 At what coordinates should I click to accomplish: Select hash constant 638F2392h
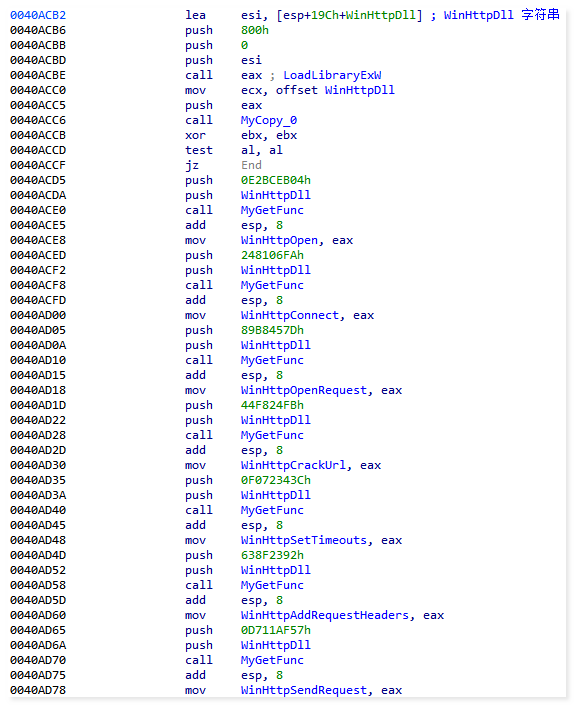[272, 555]
